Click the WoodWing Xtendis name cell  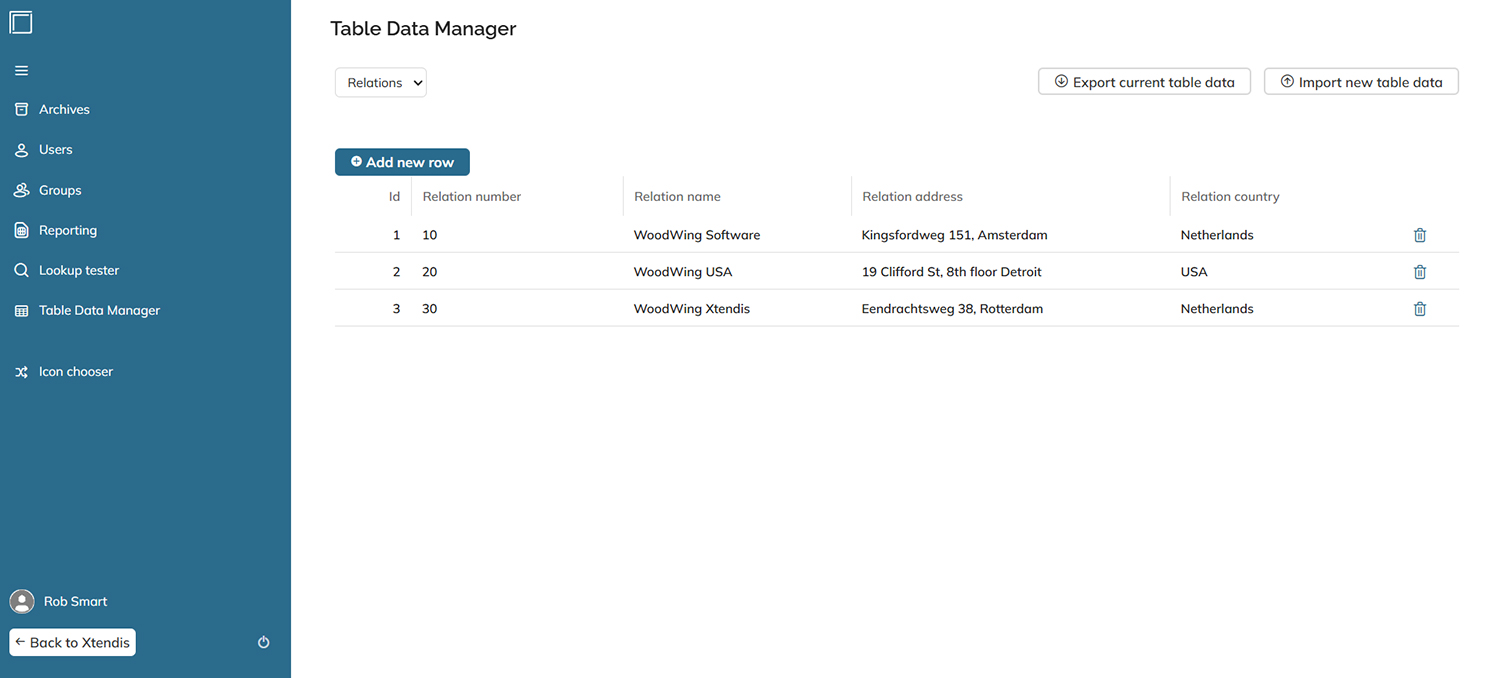[x=692, y=309]
